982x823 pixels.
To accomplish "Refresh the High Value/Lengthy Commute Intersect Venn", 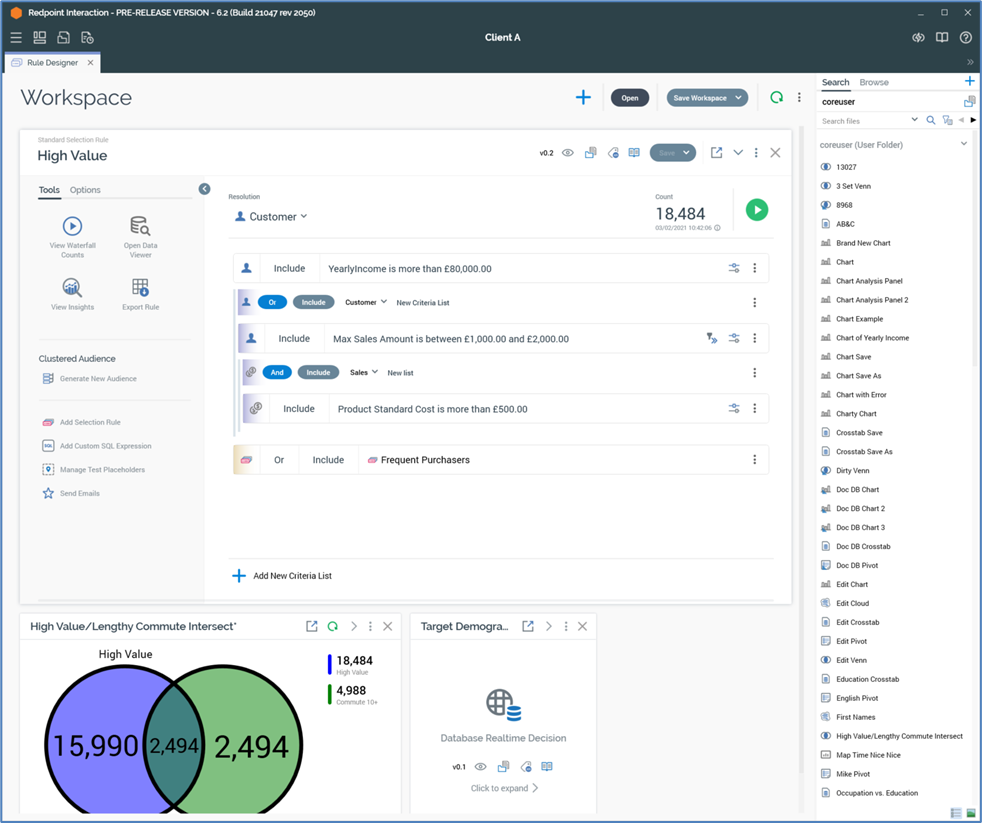I will click(x=333, y=627).
